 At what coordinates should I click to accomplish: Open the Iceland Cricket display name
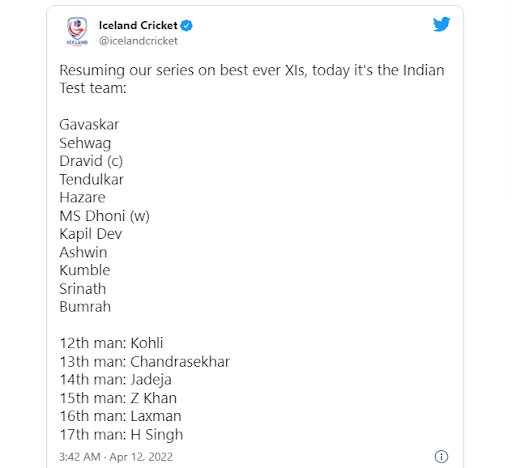coord(138,25)
